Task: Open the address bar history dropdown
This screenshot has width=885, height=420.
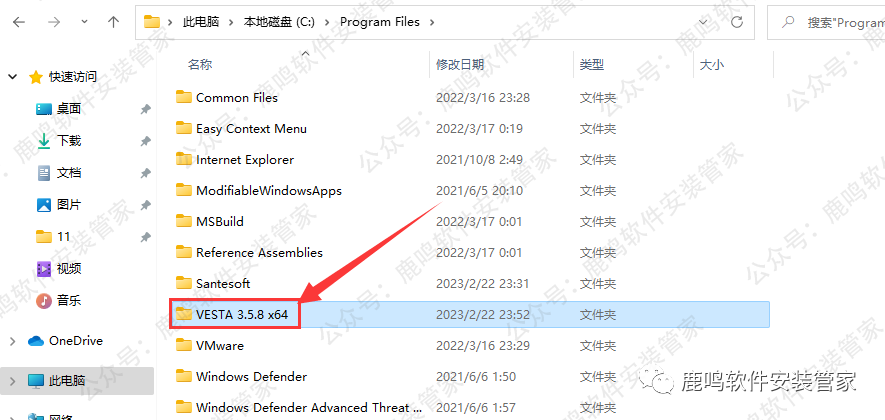Action: point(703,22)
